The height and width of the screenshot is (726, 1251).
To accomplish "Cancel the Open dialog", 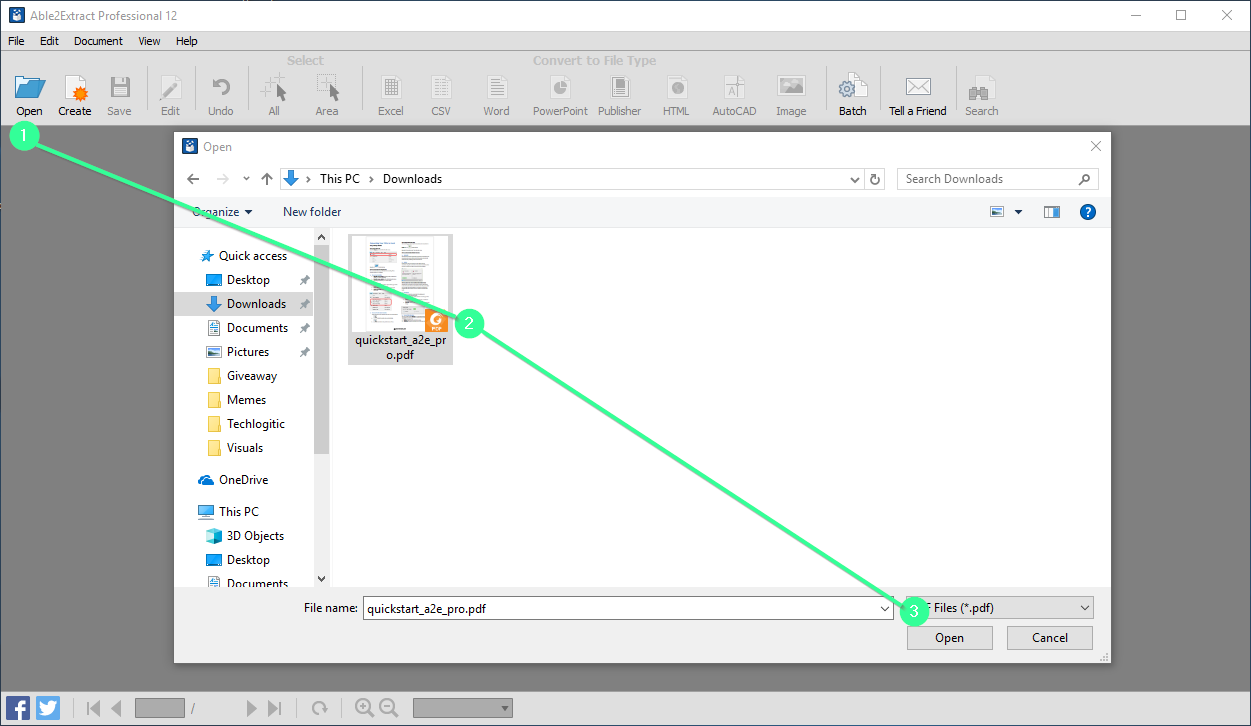I will tap(1050, 638).
